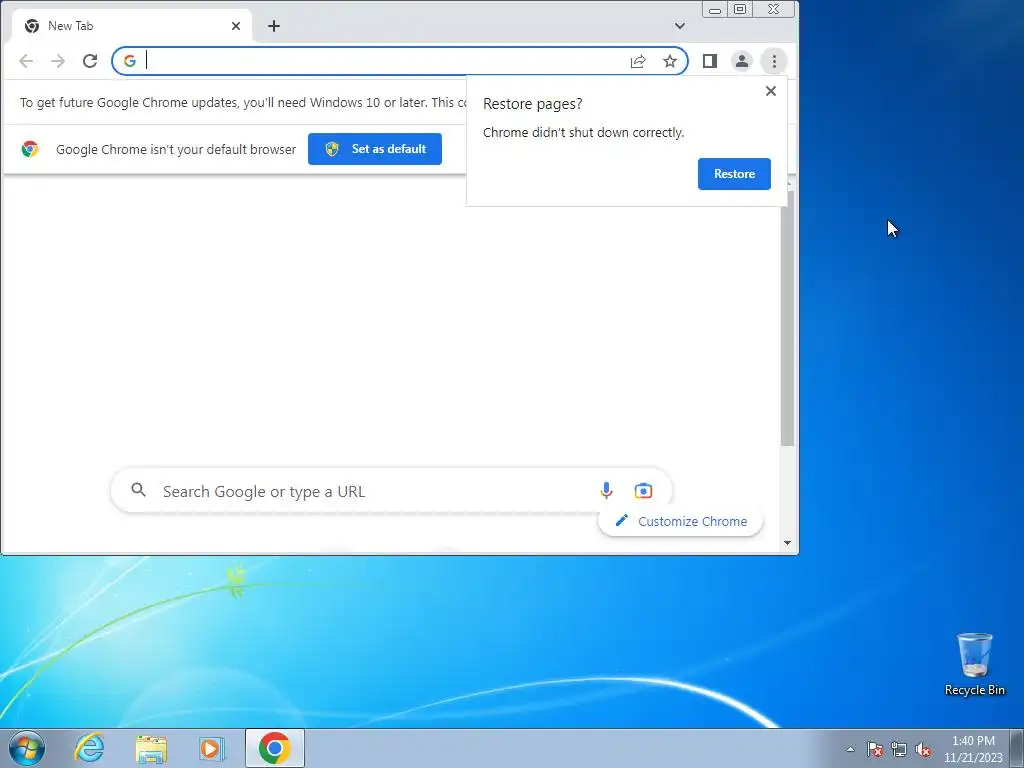The height and width of the screenshot is (768, 1024).
Task: Reload the page with the refresh icon
Action: click(90, 61)
